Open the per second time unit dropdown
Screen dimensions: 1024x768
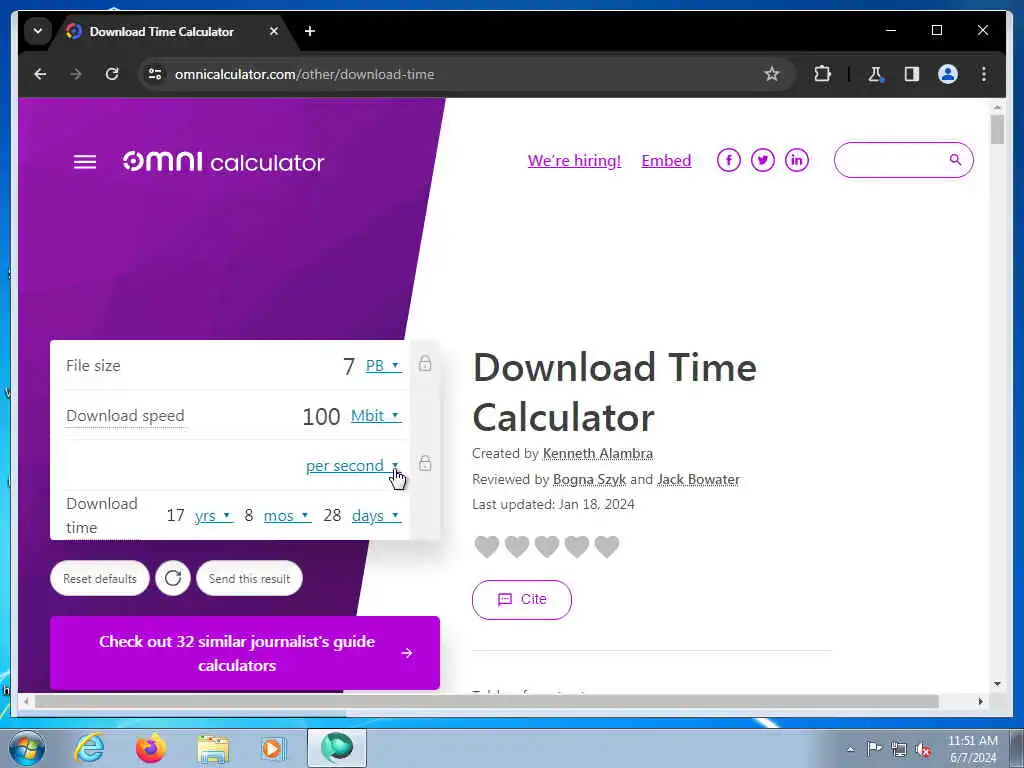(x=353, y=466)
